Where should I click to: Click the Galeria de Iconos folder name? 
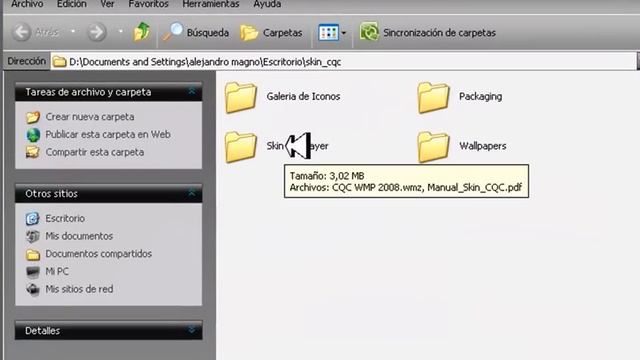(x=303, y=96)
